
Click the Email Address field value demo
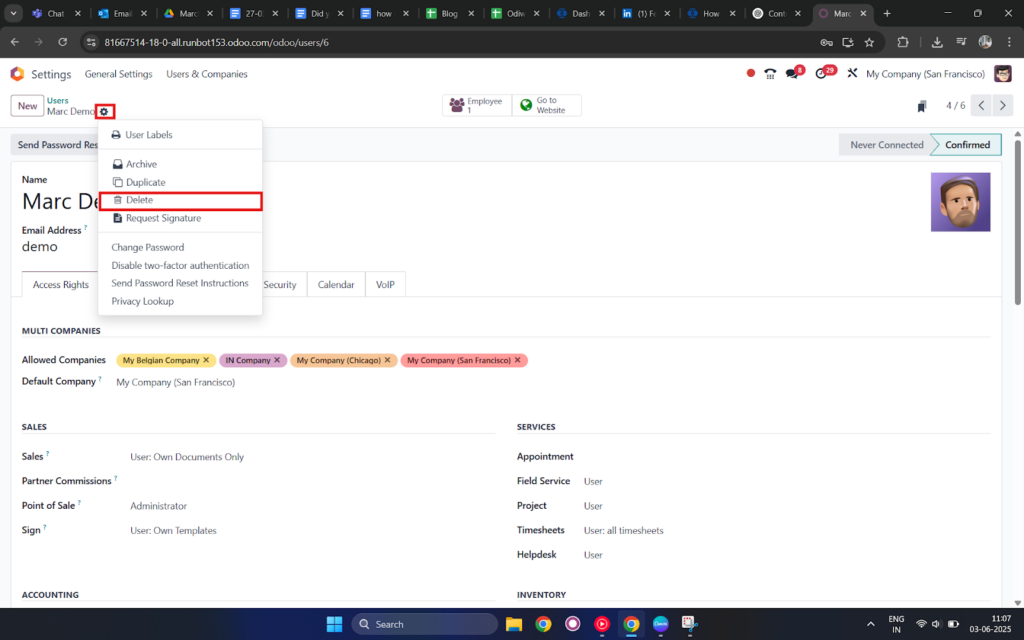coord(40,247)
